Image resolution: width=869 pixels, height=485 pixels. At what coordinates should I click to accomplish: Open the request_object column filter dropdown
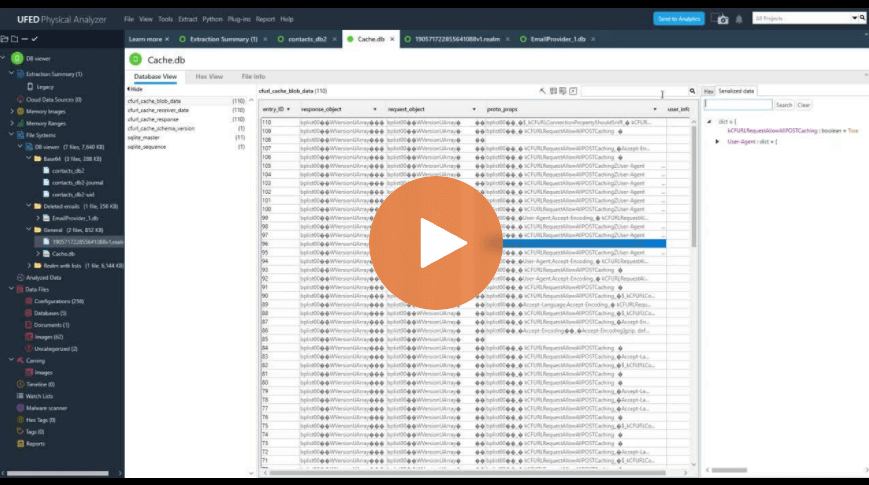tap(474, 109)
